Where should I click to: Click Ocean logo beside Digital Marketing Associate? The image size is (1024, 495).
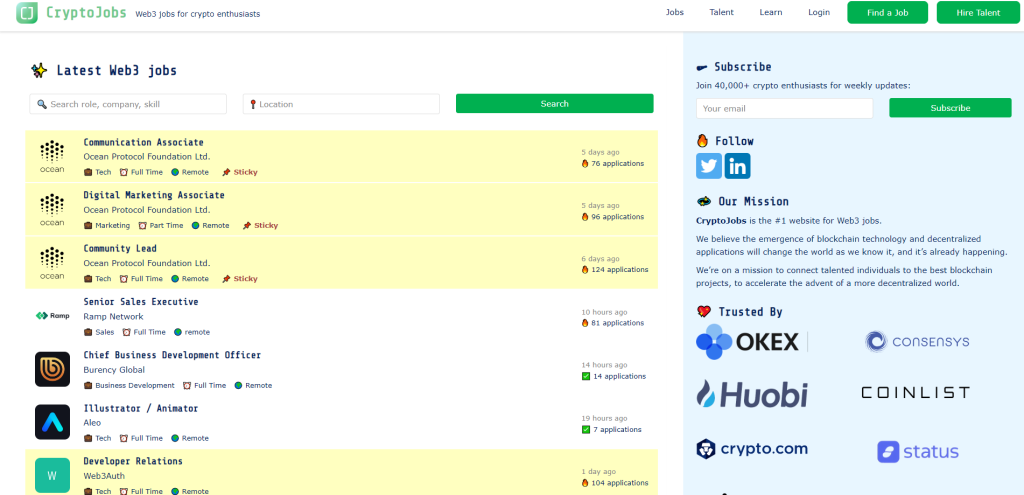52,210
